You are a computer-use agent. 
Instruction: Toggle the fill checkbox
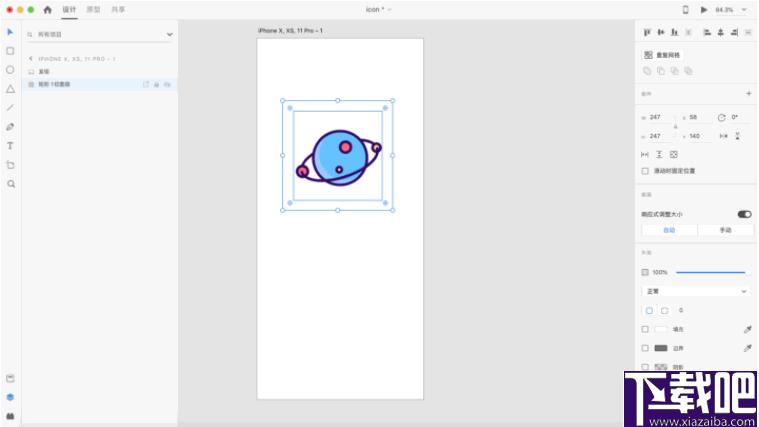[645, 329]
